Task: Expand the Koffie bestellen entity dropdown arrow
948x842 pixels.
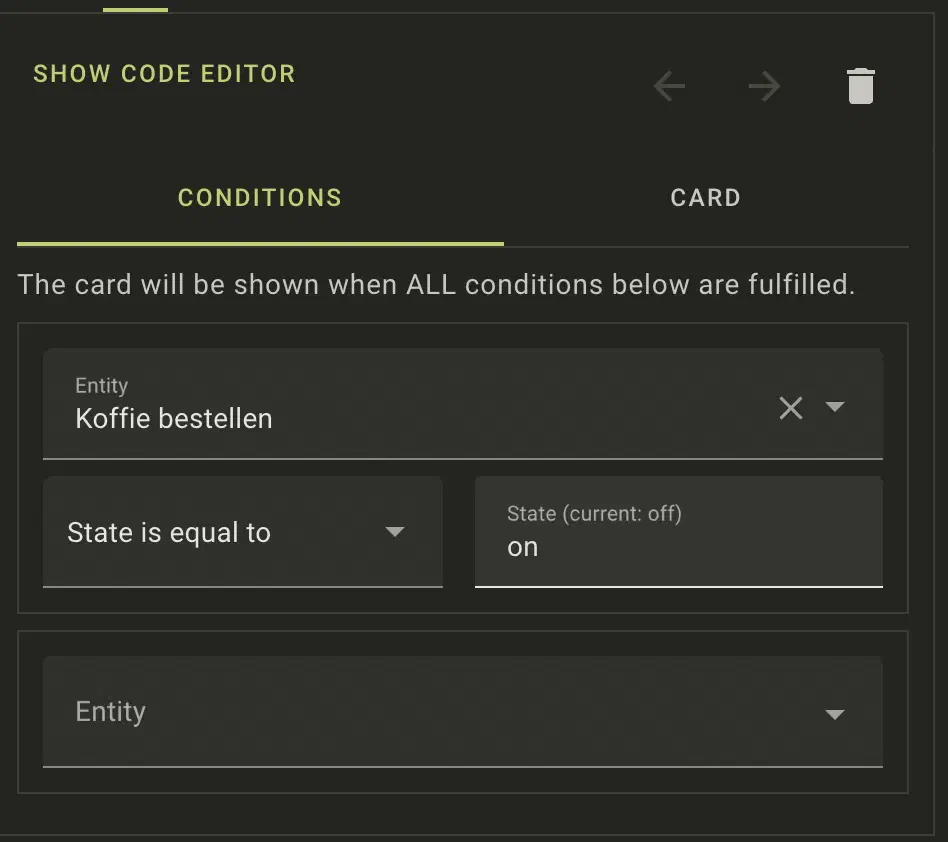Action: [835, 407]
